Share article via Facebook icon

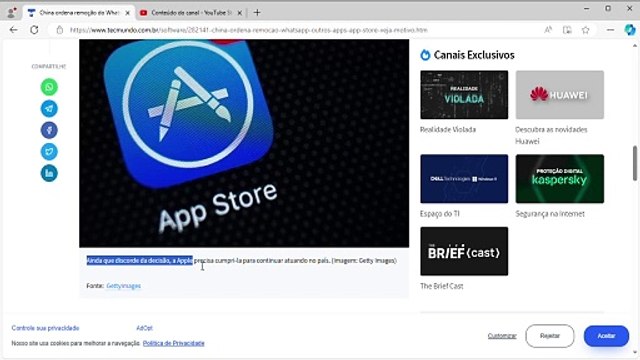(49, 130)
